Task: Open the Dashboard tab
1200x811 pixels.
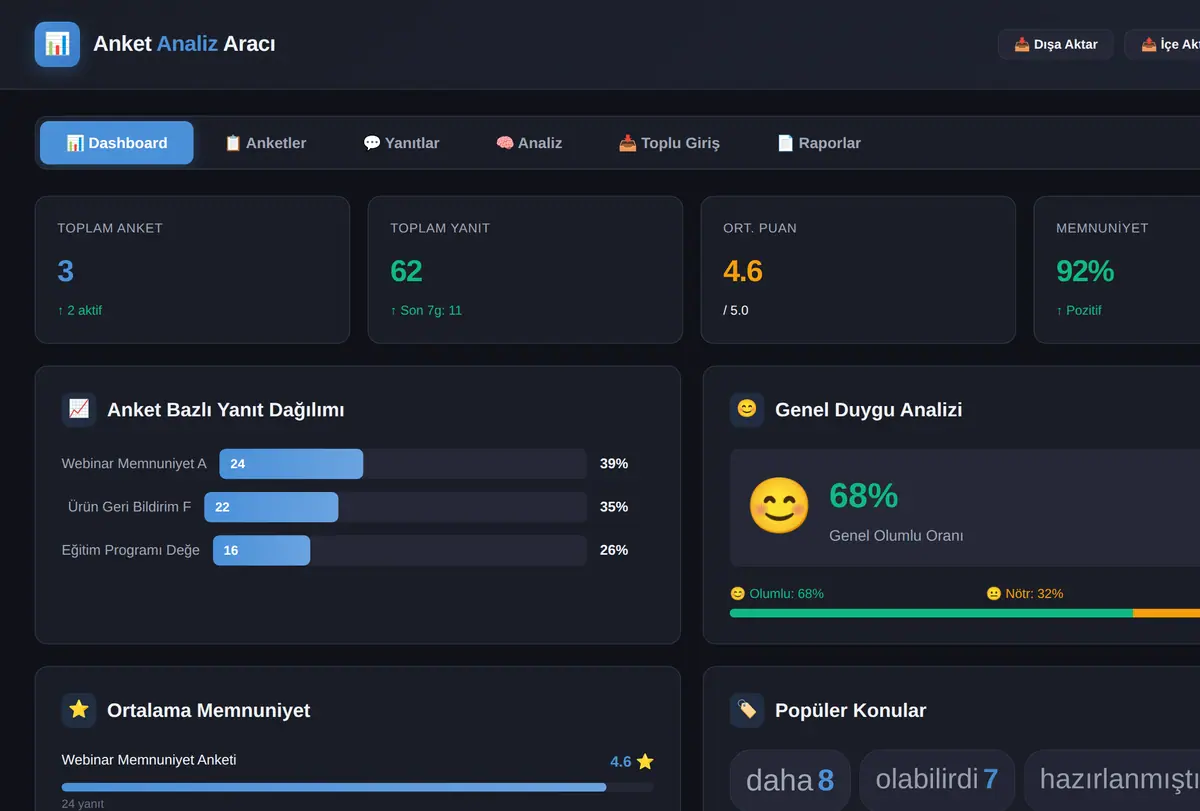Action: point(117,143)
